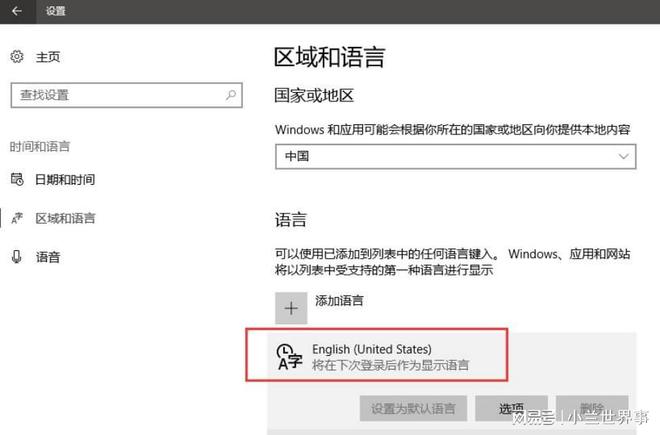660x435 pixels.
Task: Go to 主页 in the sidebar
Action: click(48, 57)
